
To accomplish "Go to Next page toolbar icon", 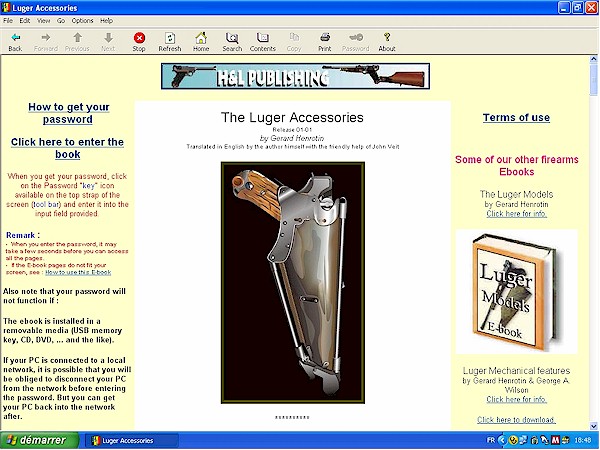I will (x=108, y=38).
